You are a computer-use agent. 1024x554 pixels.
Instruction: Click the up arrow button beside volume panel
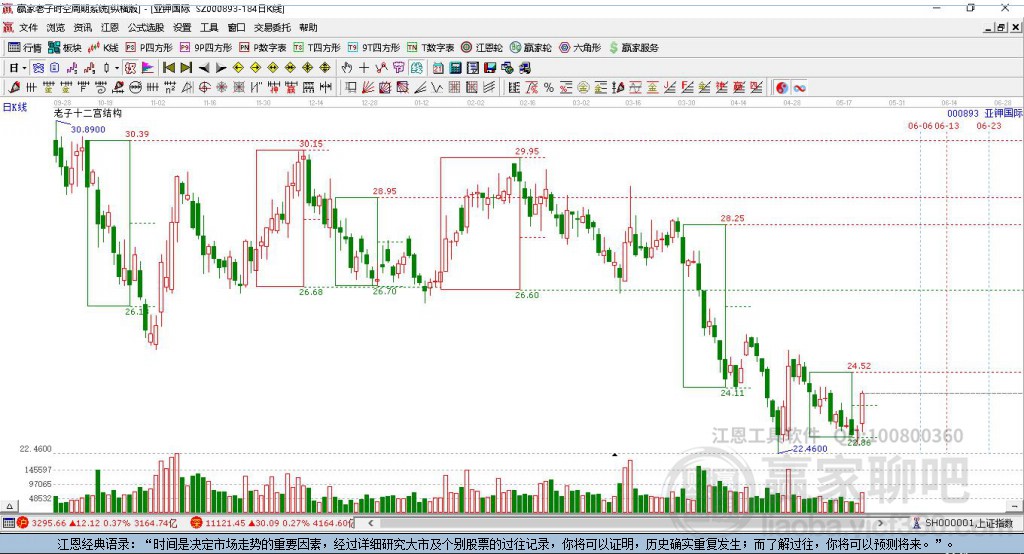pos(9,506)
